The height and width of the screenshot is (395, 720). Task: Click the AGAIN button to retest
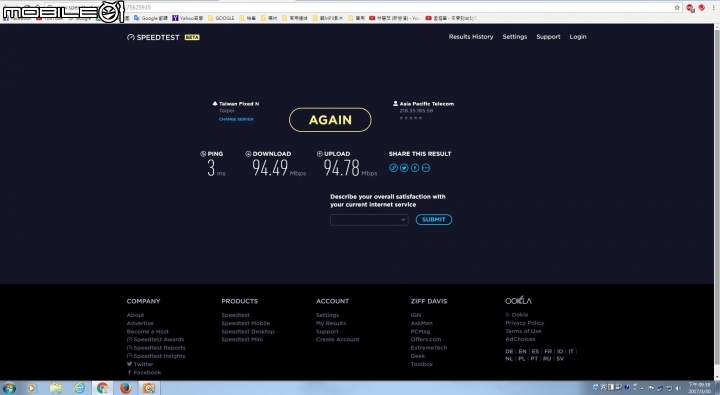(x=330, y=120)
